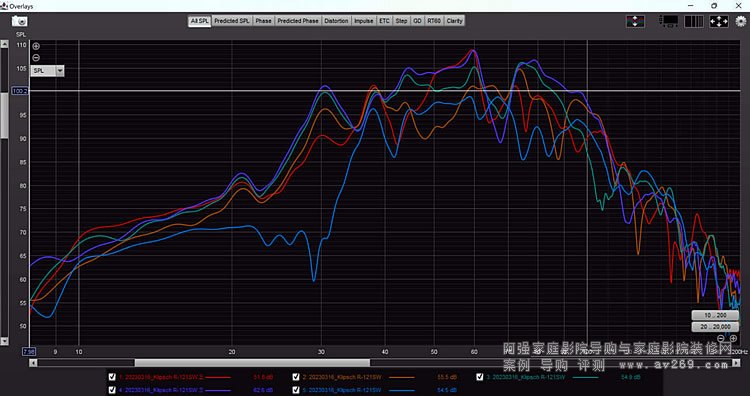Click horizontal scrollbar left arrow
This screenshot has height=396, width=750.
33,363
